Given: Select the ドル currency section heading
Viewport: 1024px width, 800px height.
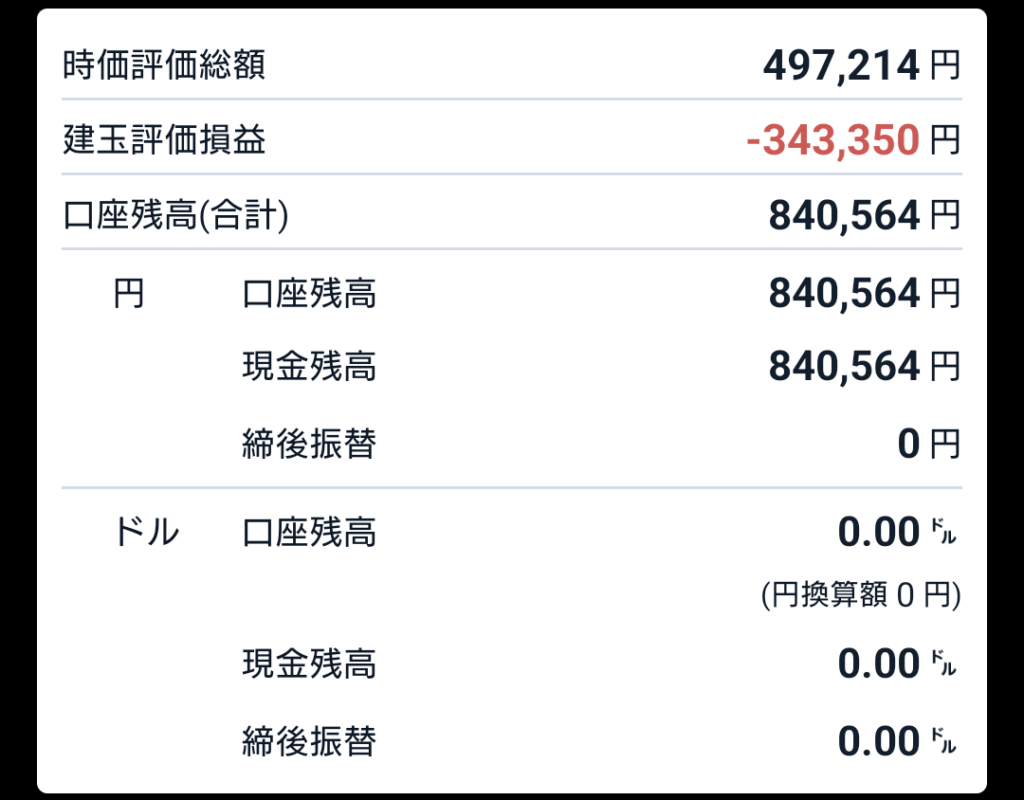Looking at the screenshot, I should [147, 532].
